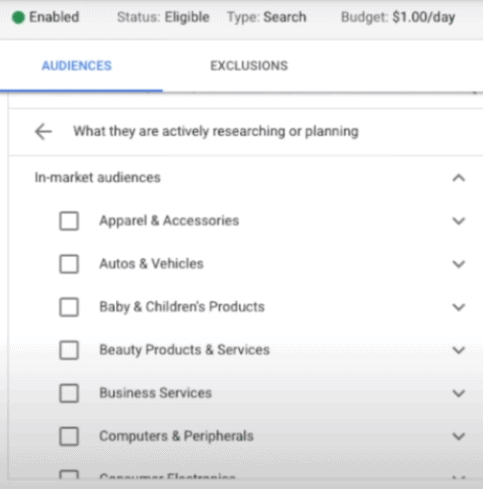Click the Type: Search text
The height and width of the screenshot is (489, 483).
click(267, 17)
